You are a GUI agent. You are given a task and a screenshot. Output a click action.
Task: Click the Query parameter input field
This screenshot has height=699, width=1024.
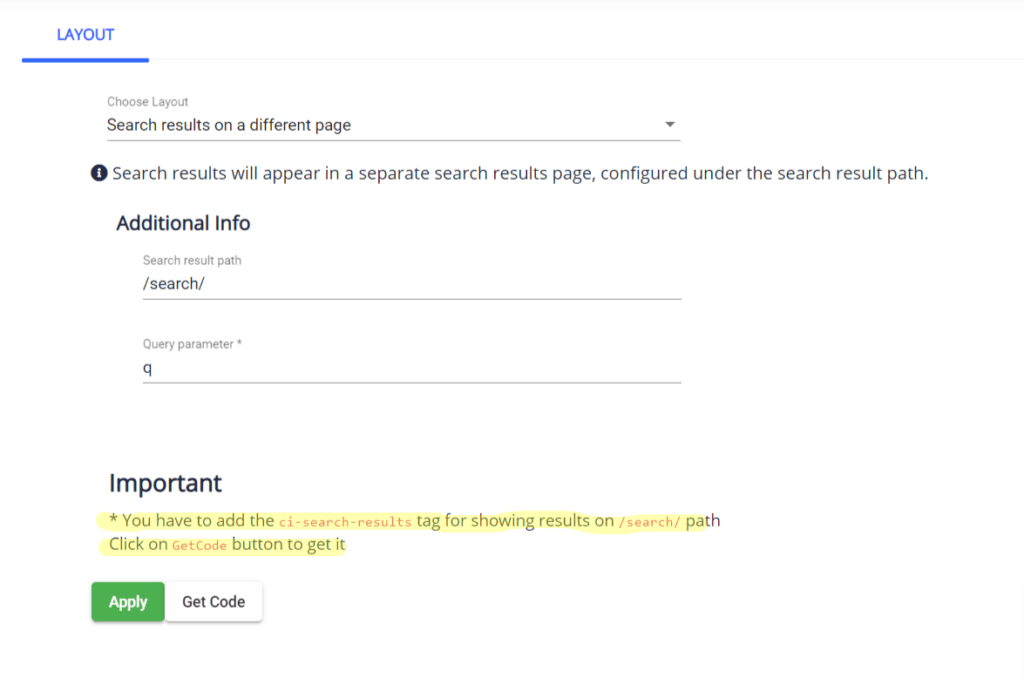410,367
